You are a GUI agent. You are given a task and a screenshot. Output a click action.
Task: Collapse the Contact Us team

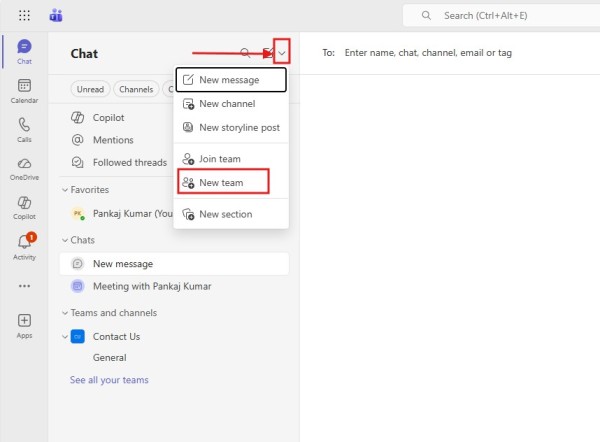click(65, 337)
